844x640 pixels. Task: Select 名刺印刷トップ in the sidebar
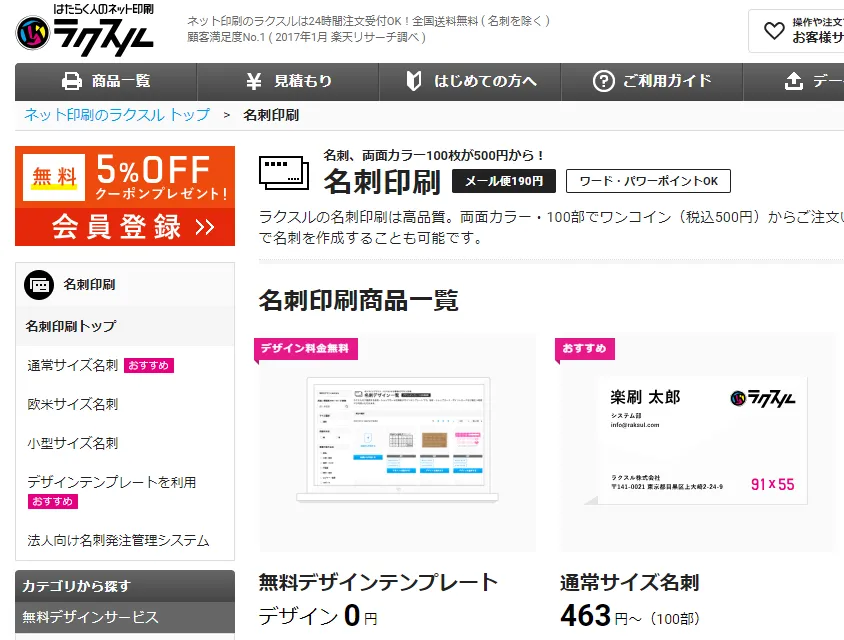tap(125, 326)
